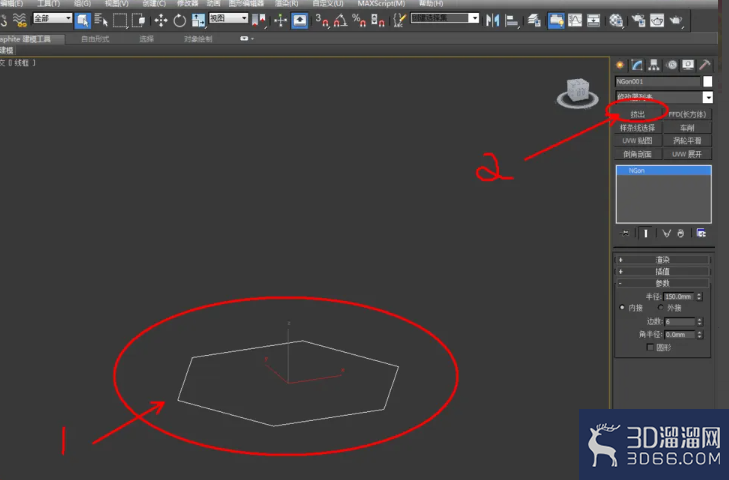Screen dimensions: 729x480
Task: Expand the 插值 rollout
Action: [x=663, y=271]
